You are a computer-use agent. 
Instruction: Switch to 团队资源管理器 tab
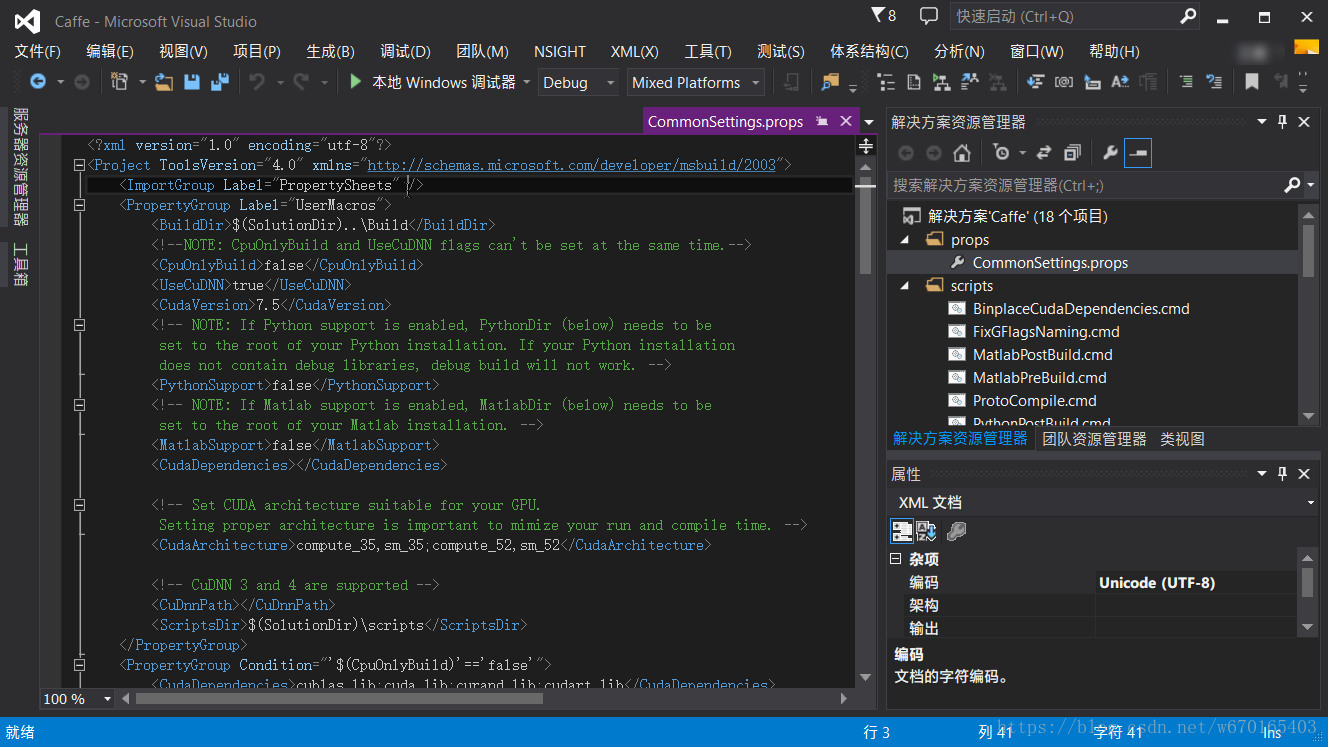pyautogui.click(x=1094, y=439)
